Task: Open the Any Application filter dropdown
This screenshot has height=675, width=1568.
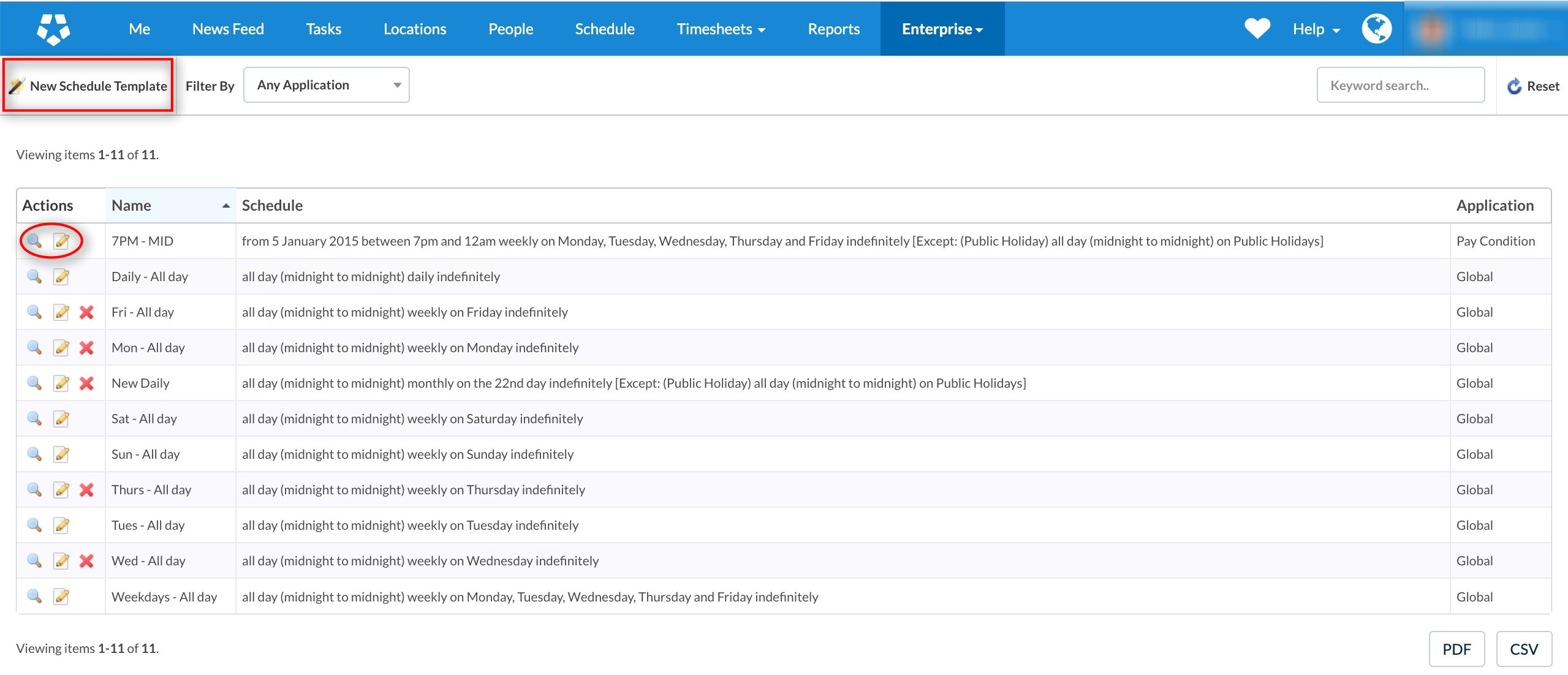Action: tap(326, 85)
